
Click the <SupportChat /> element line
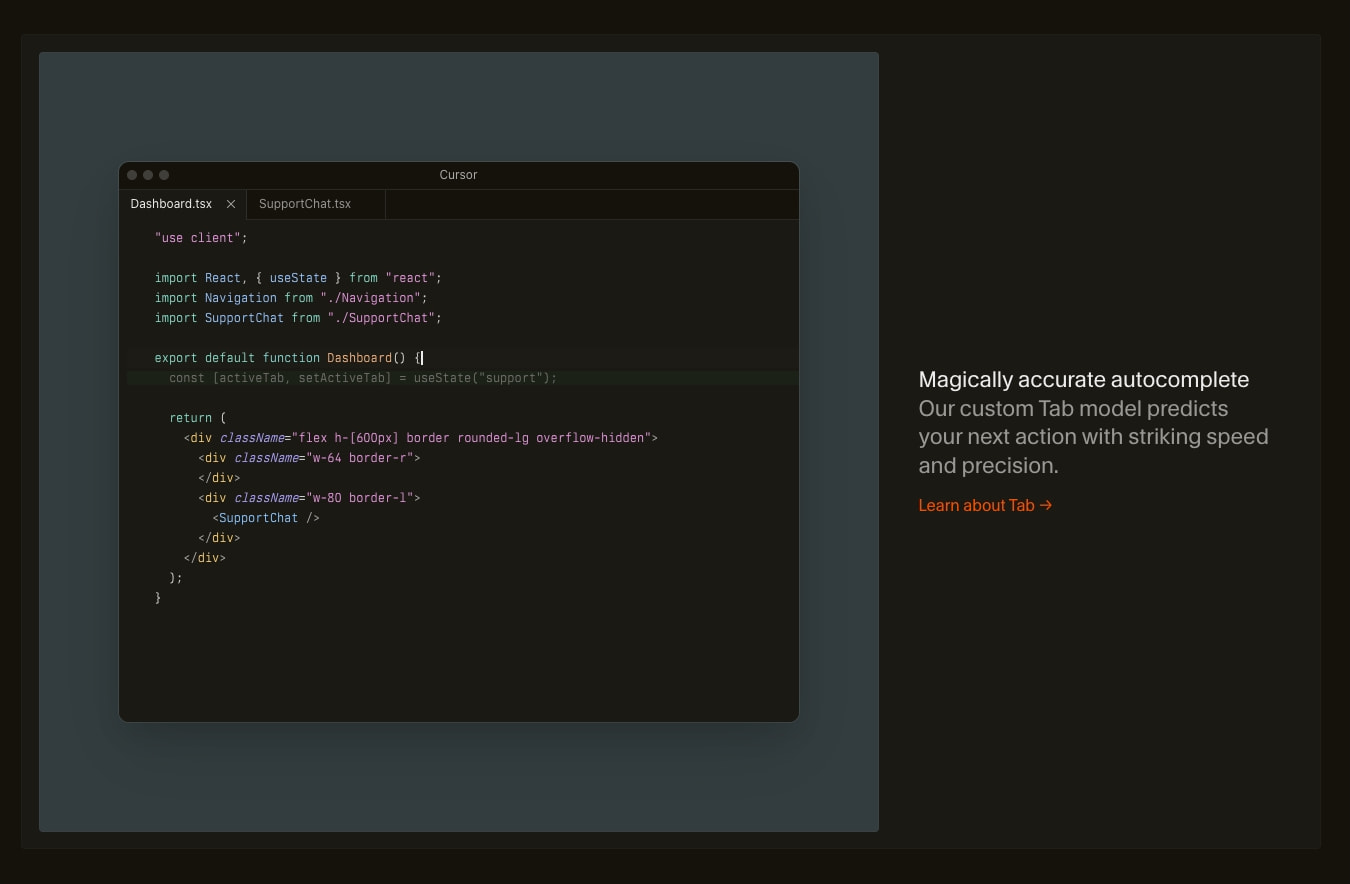266,518
